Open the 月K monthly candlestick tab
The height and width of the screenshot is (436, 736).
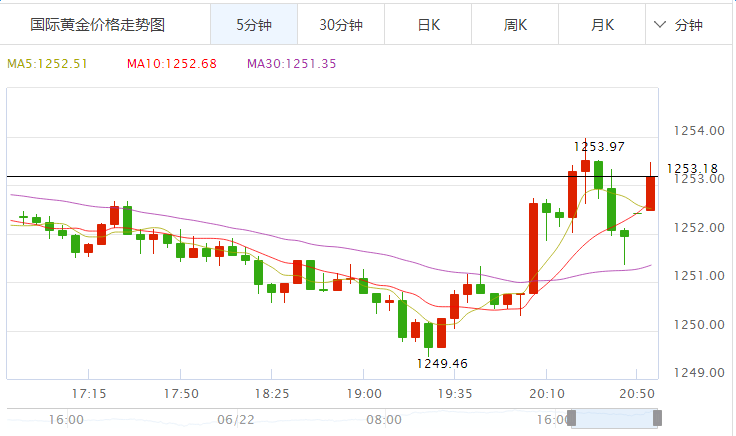point(602,24)
